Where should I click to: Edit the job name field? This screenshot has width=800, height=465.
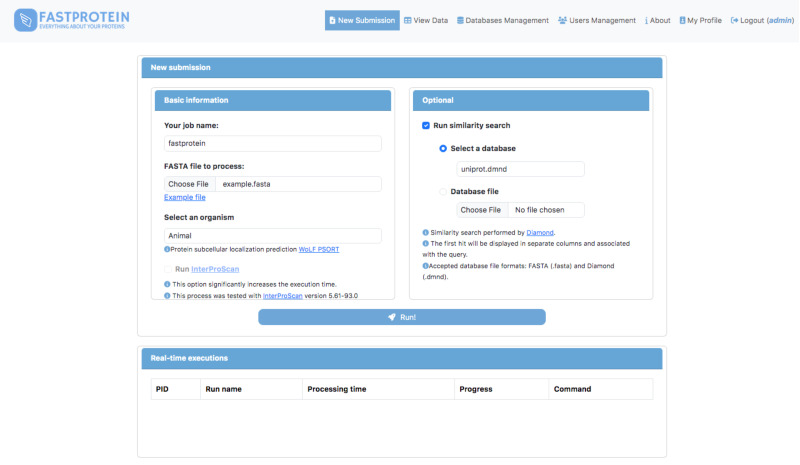[272, 143]
